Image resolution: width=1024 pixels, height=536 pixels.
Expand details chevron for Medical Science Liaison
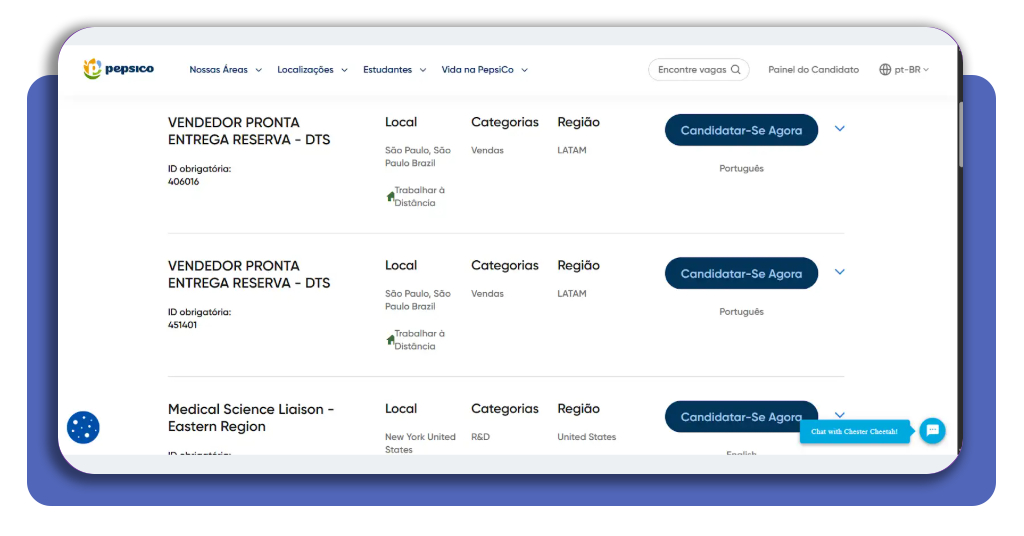click(840, 415)
